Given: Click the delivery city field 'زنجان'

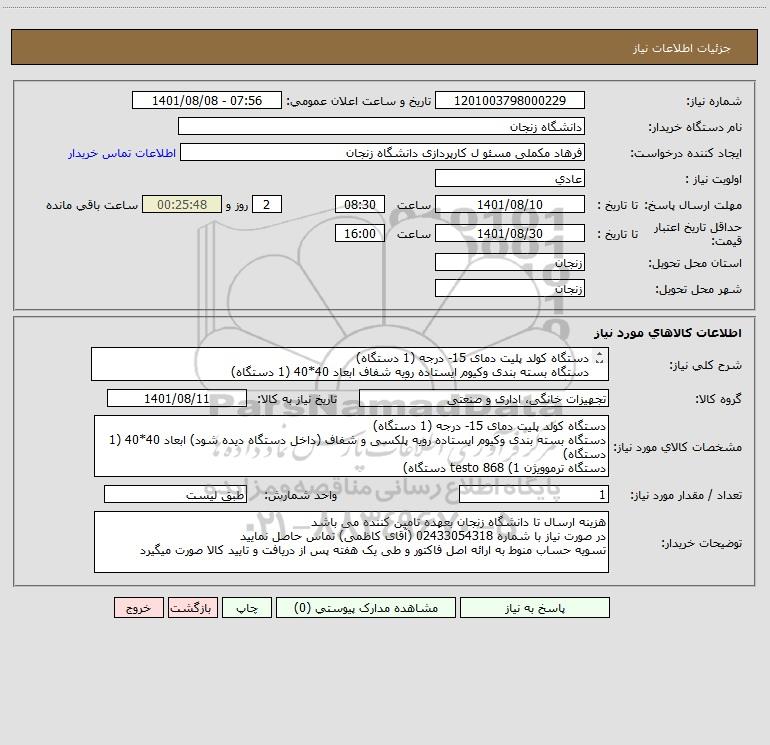Looking at the screenshot, I should (510, 288).
